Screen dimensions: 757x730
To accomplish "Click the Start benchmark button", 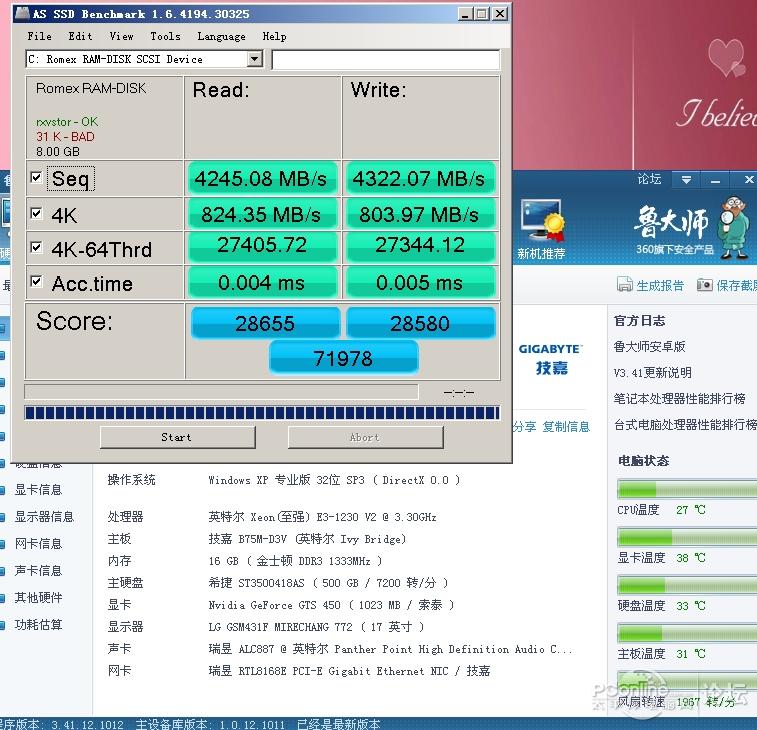I will tap(177, 437).
